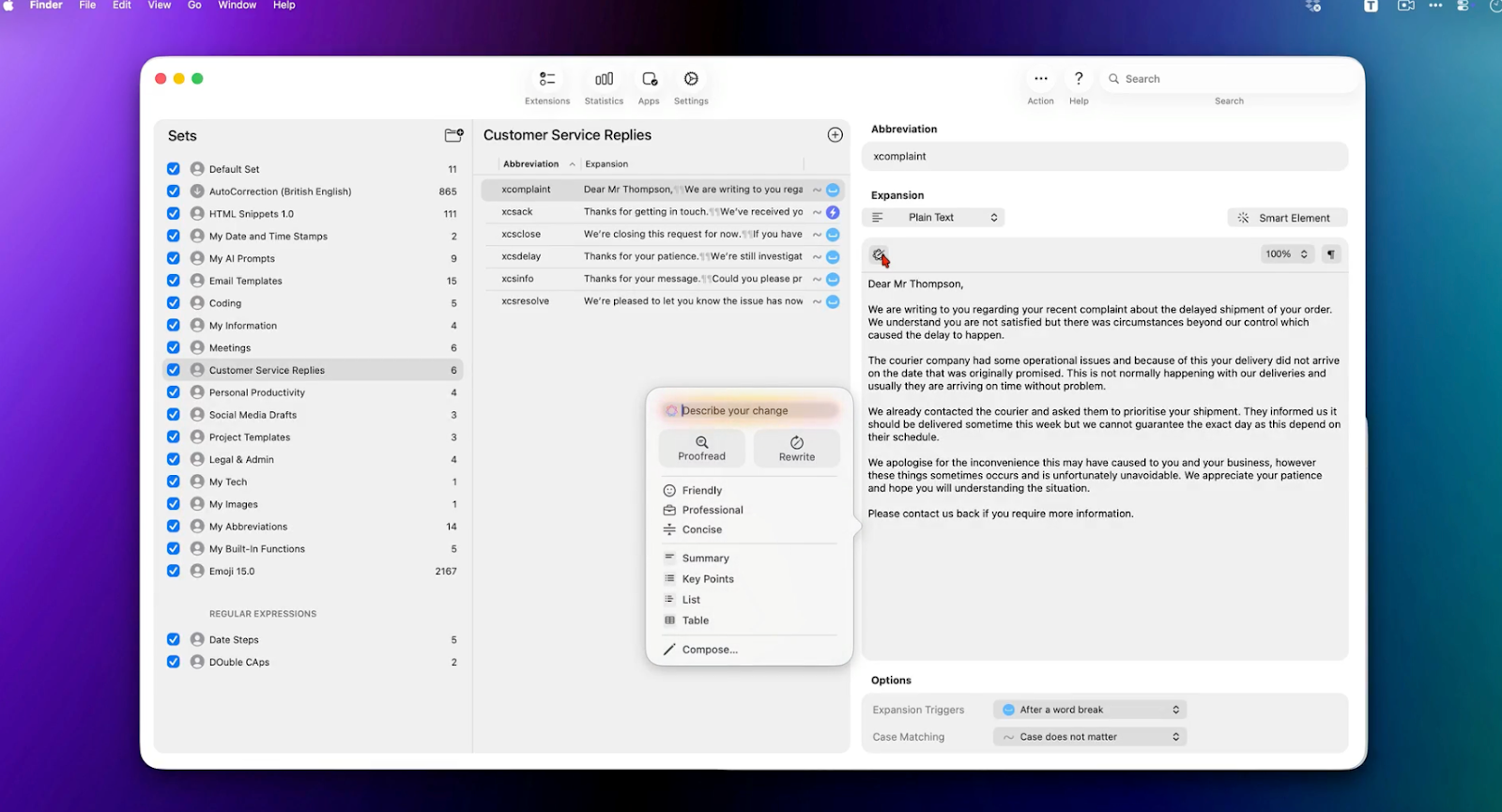Open the Extensions toolbar icon
This screenshot has width=1502, height=812.
(x=547, y=79)
